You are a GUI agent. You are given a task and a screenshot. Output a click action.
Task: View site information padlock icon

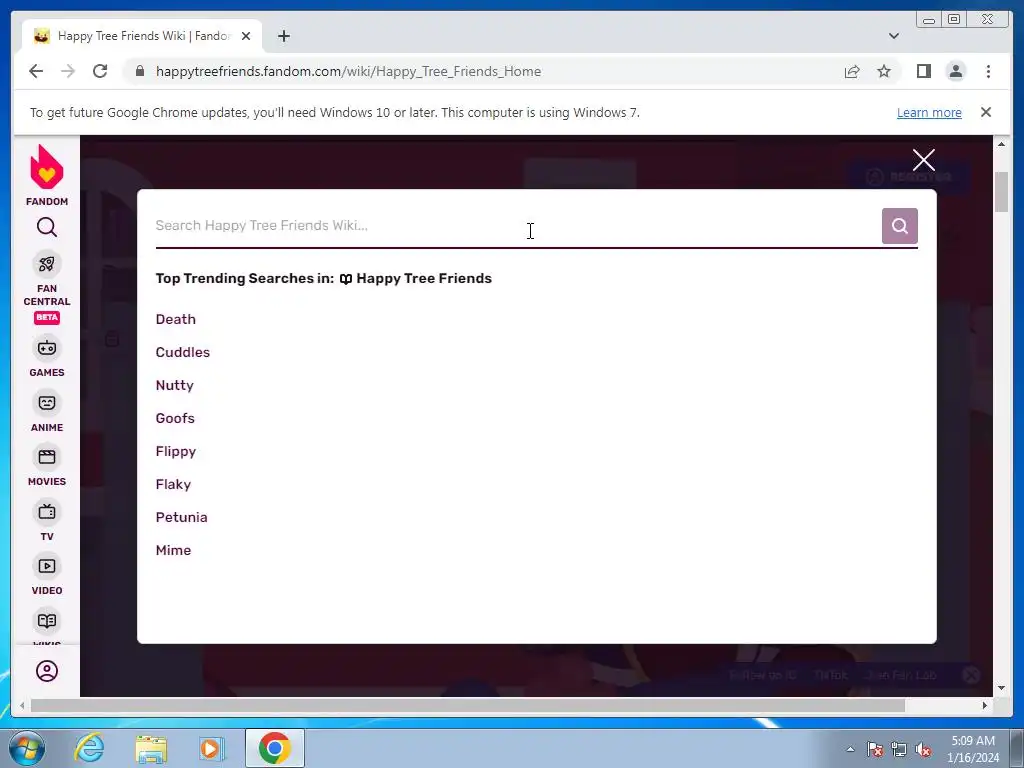point(140,71)
